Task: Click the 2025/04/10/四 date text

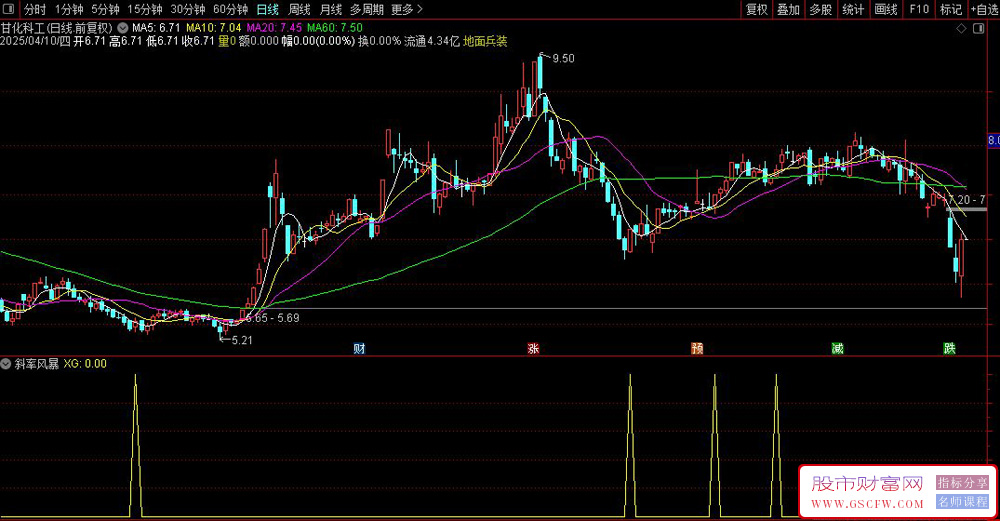Action: coord(35,41)
